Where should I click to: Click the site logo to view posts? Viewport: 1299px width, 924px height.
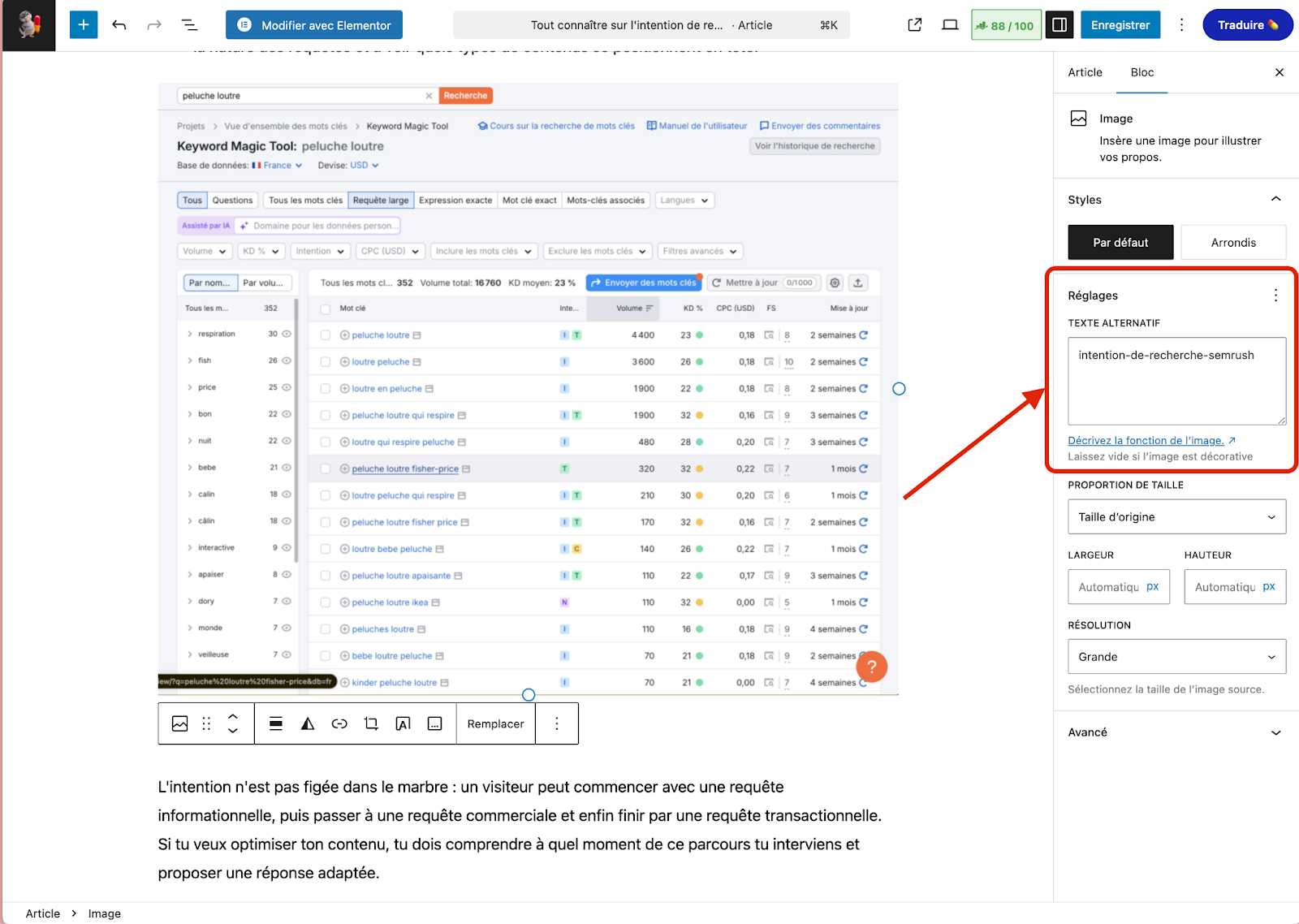pyautogui.click(x=29, y=25)
